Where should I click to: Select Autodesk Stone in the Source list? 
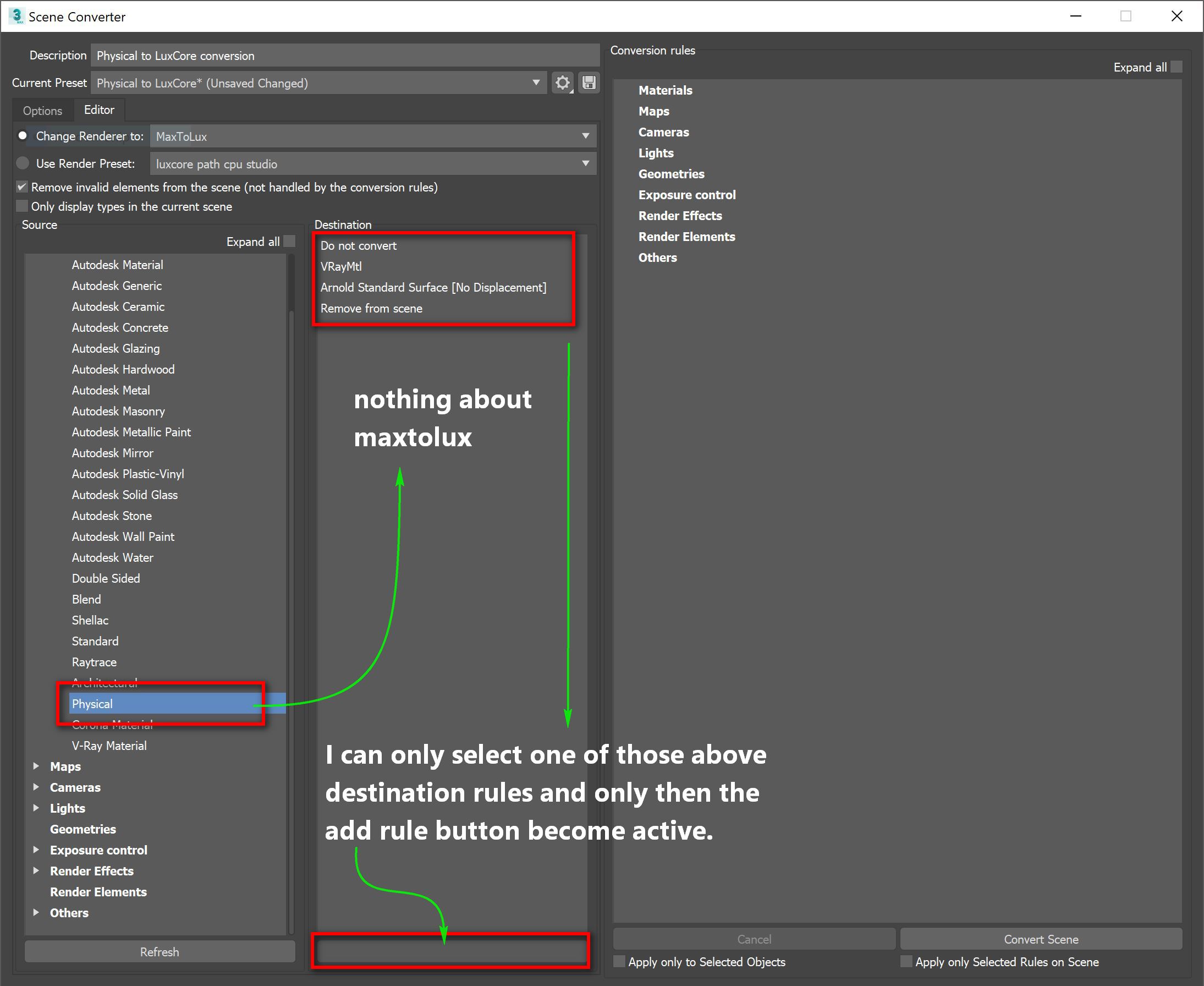(x=112, y=516)
